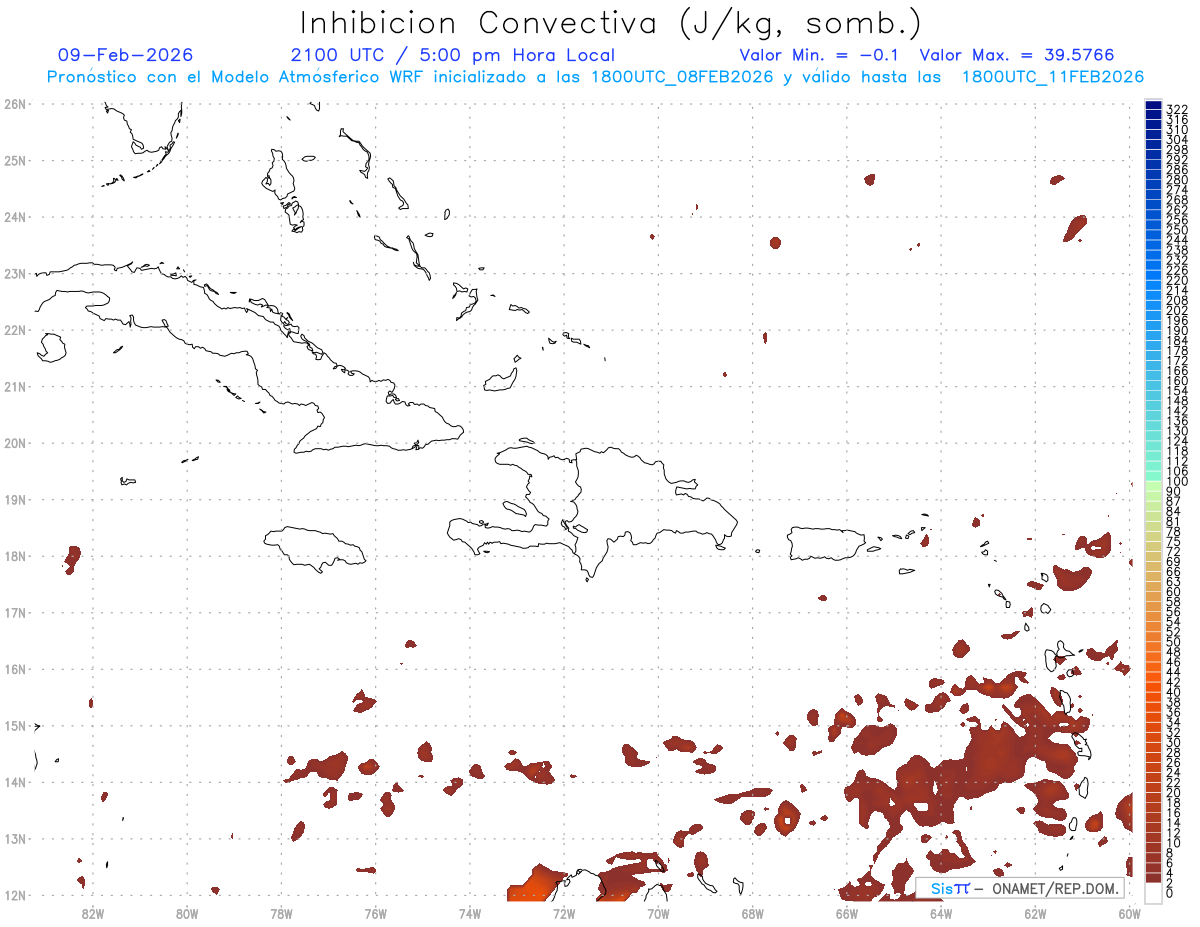
Task: Click the 70W longitude label
Action: 658,913
